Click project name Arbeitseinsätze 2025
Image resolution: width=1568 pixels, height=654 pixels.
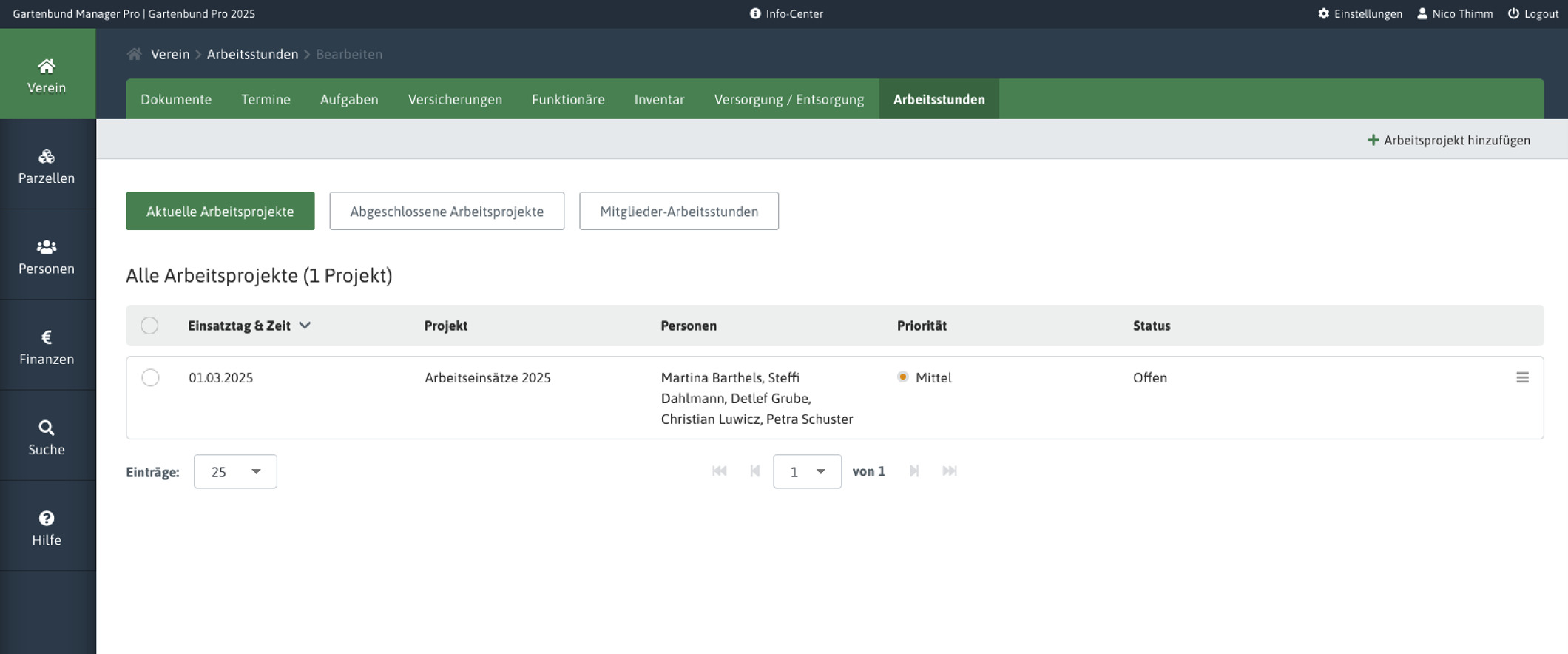tap(487, 377)
